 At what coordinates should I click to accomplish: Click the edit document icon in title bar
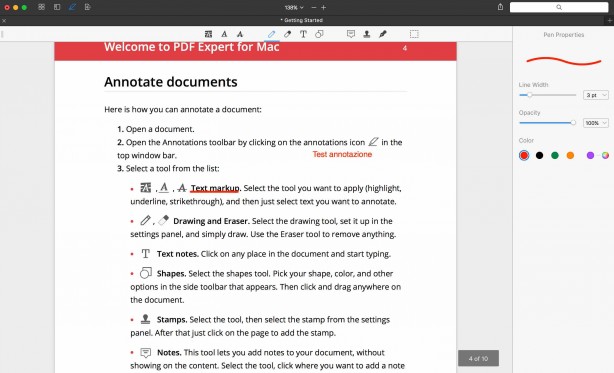point(88,7)
